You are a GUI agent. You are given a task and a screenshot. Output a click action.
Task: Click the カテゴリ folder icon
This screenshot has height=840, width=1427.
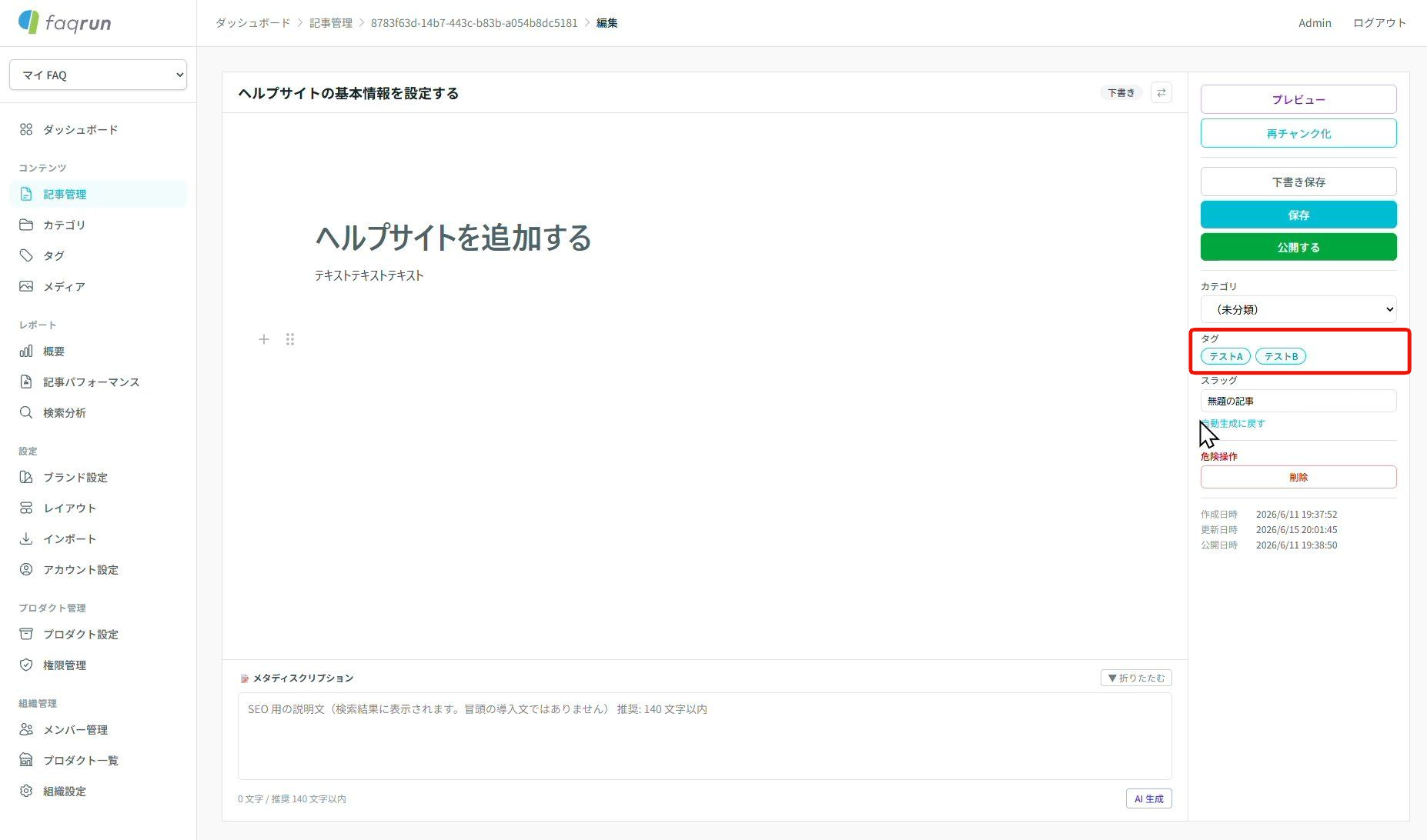pos(26,225)
